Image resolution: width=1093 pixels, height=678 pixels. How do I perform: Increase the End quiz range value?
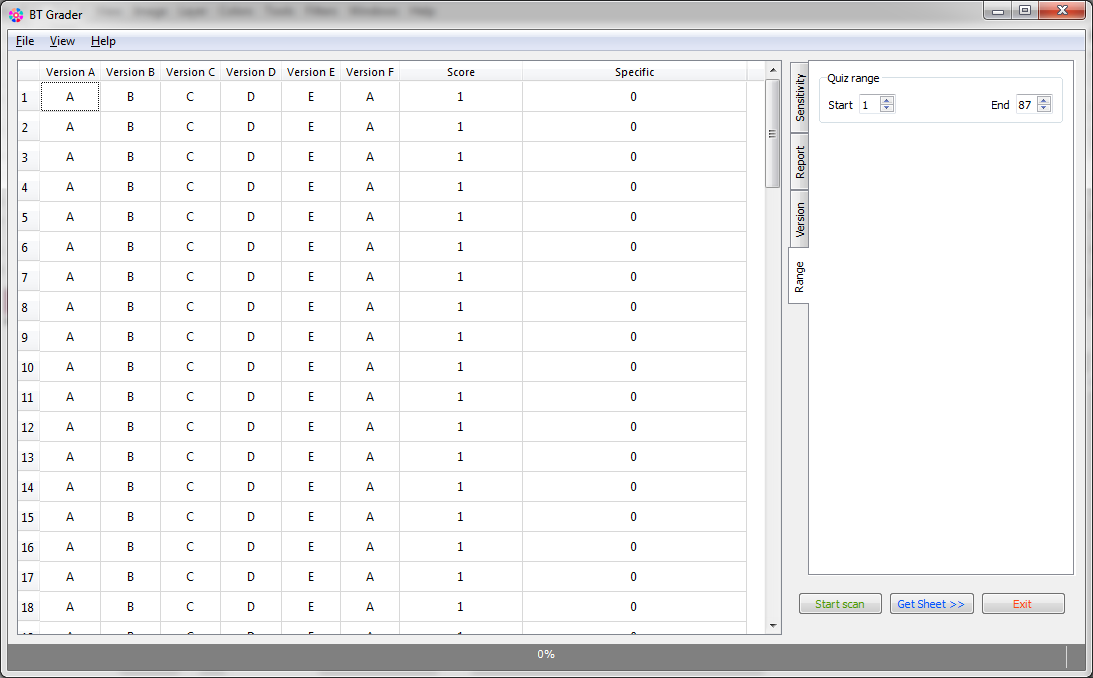(x=1044, y=101)
